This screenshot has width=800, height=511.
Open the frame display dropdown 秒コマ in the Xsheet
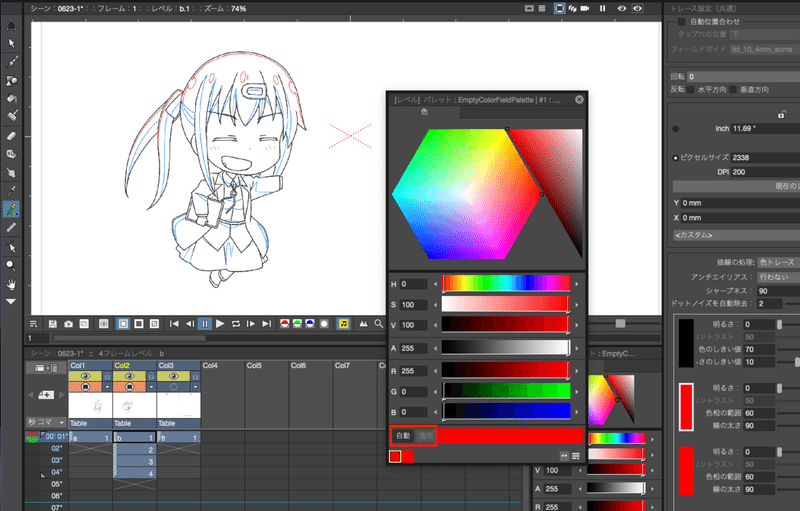46,422
